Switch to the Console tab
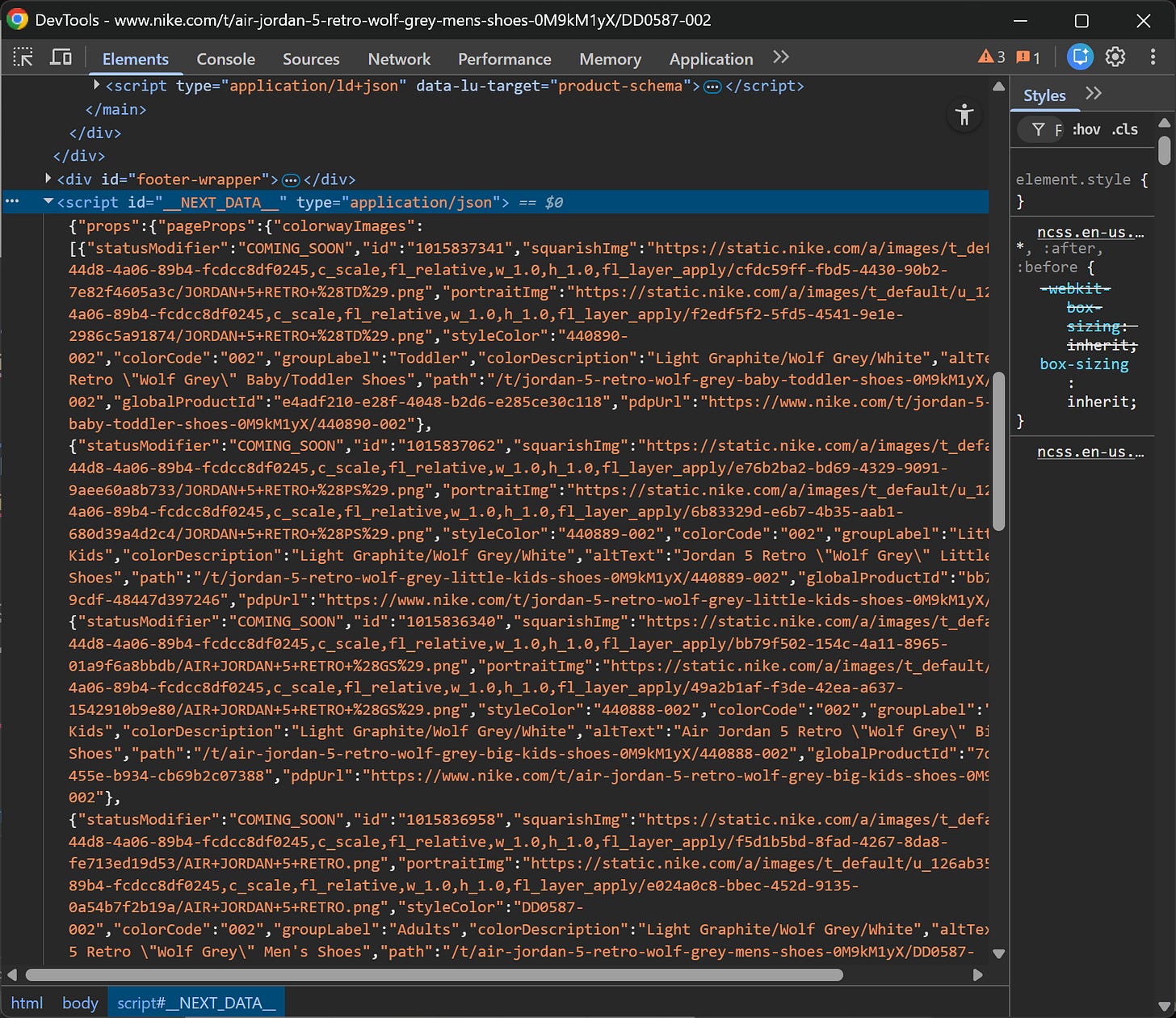 point(225,58)
